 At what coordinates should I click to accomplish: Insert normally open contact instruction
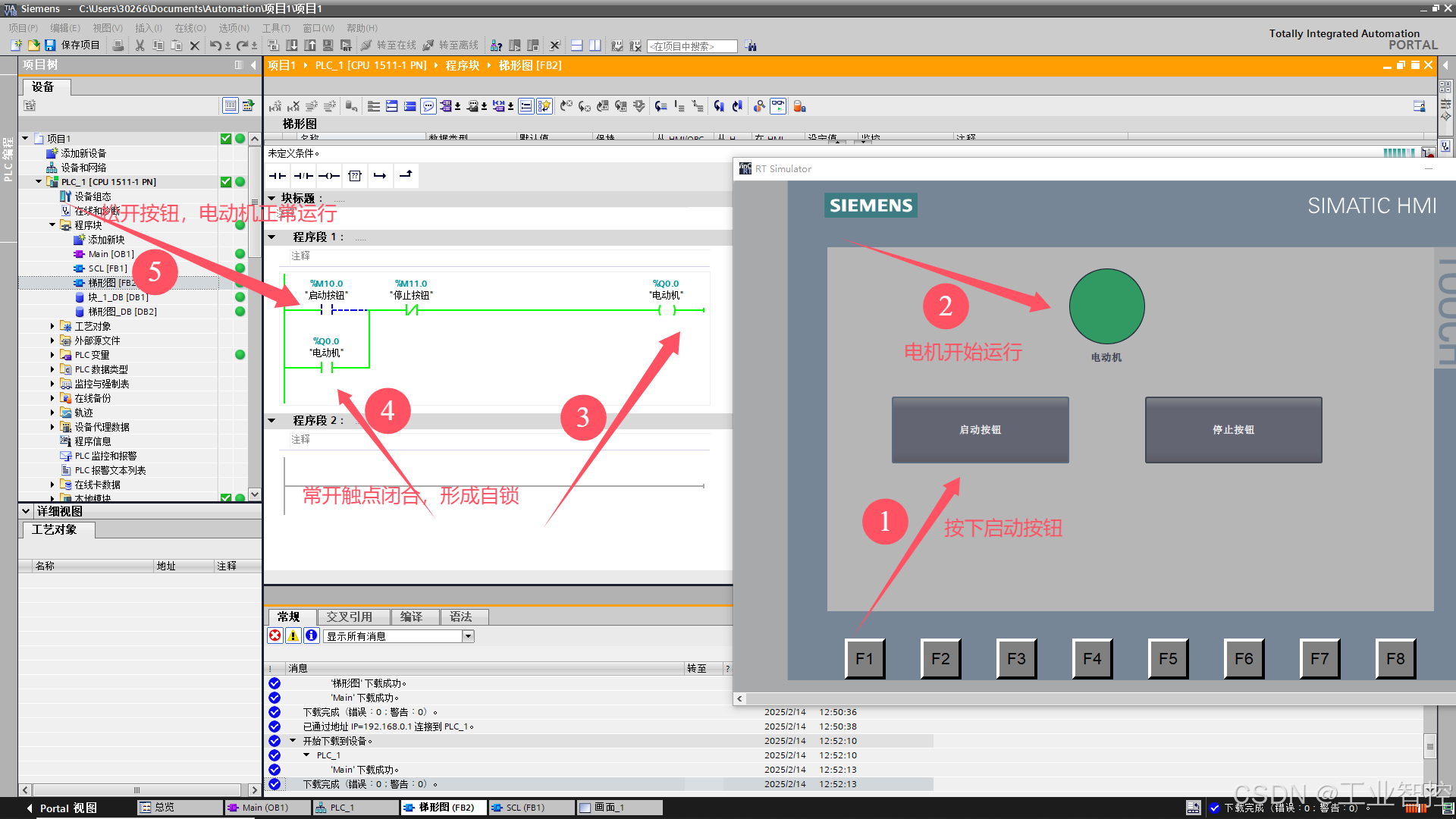[278, 176]
